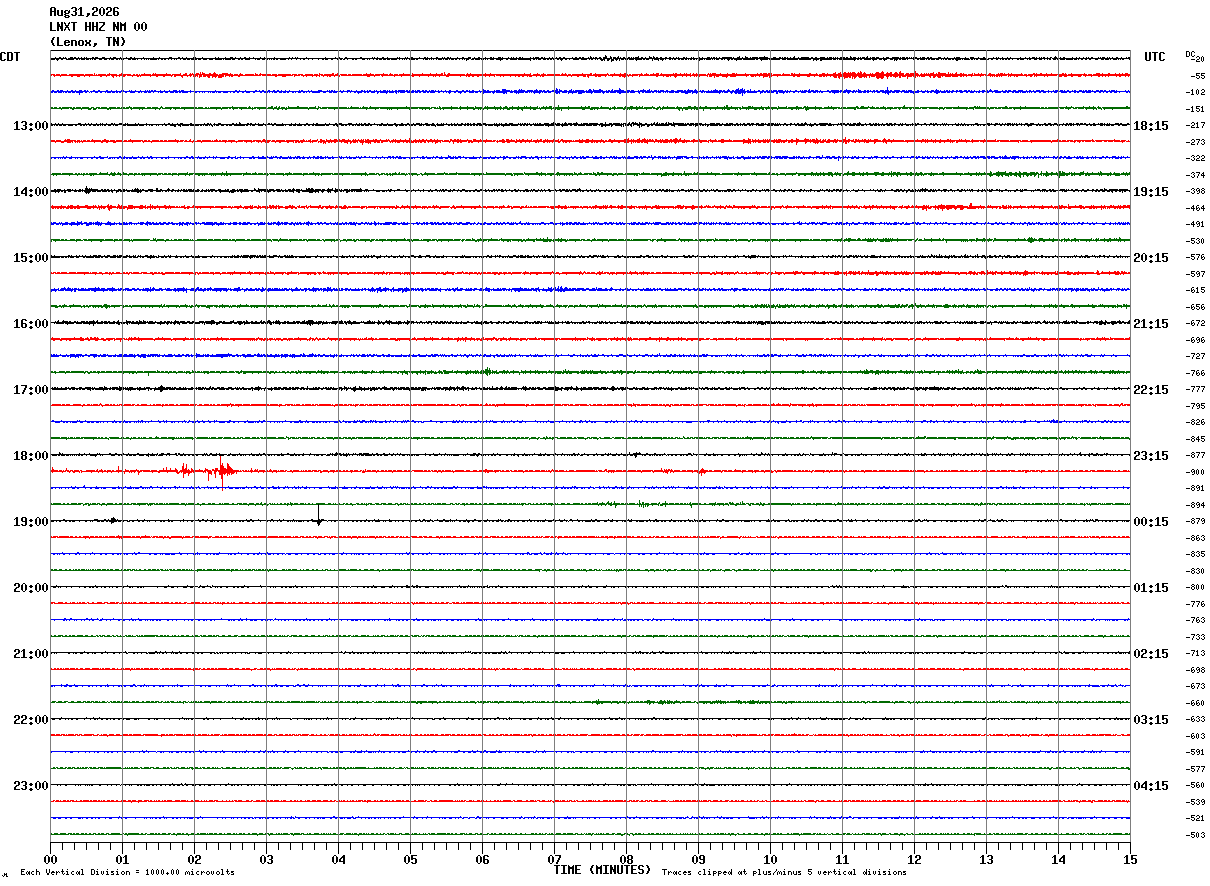This screenshot has width=1210, height=886.
Task: Click the large red seismic event burst
Action: [x=222, y=471]
